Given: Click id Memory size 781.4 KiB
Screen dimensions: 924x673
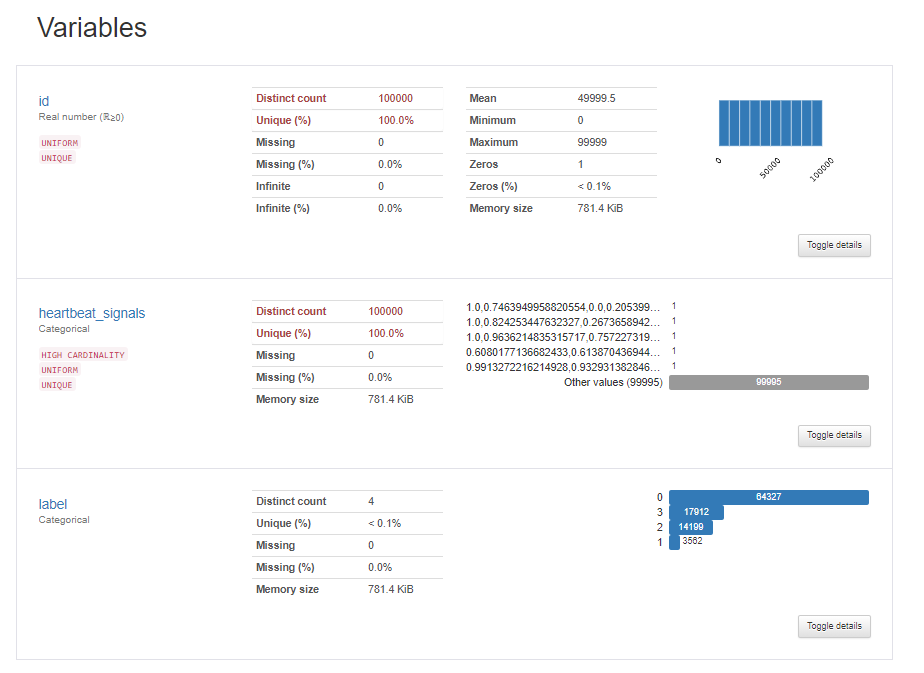Looking at the screenshot, I should click(x=600, y=209).
